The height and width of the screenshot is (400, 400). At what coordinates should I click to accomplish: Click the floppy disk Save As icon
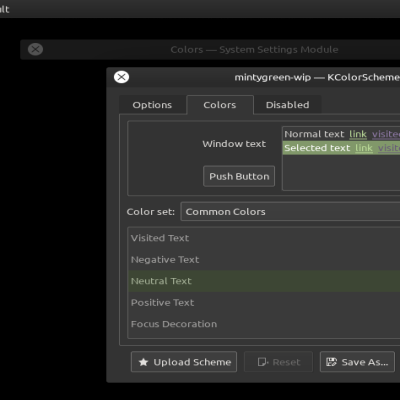(x=331, y=362)
